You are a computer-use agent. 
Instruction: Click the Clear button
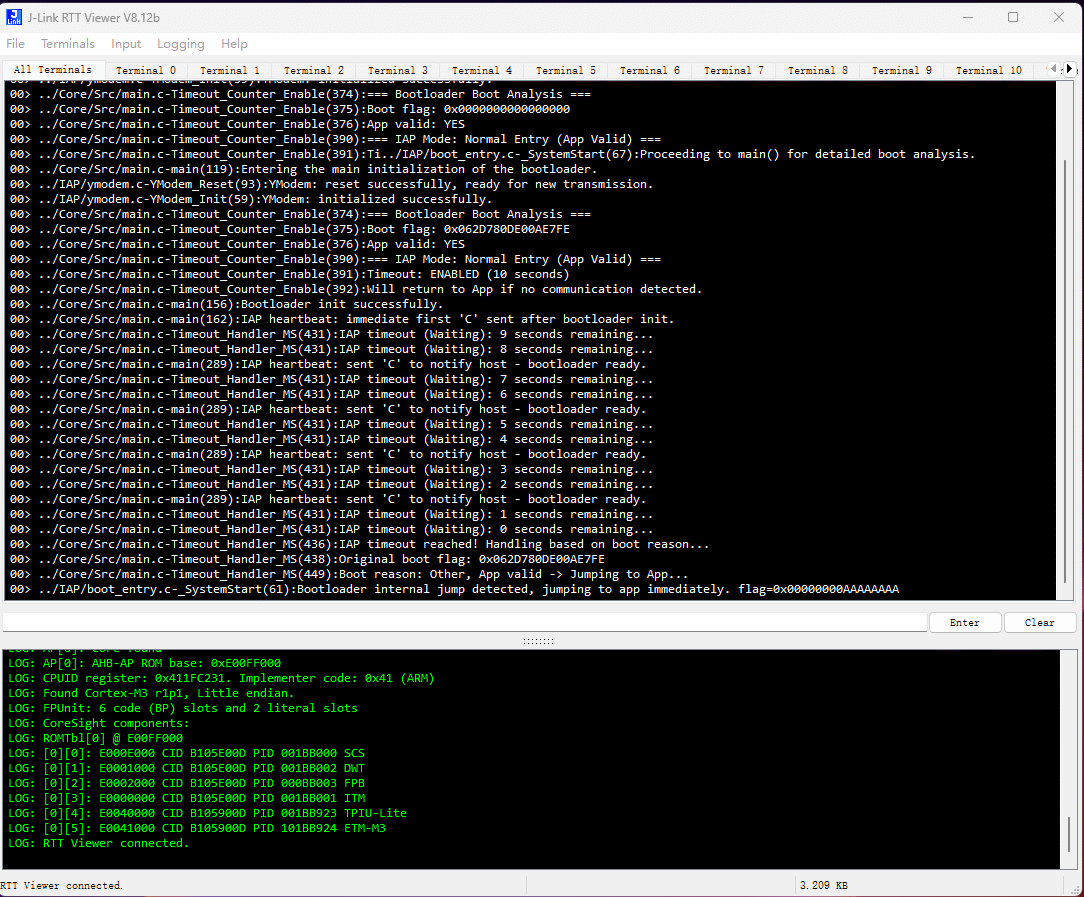coord(1039,623)
